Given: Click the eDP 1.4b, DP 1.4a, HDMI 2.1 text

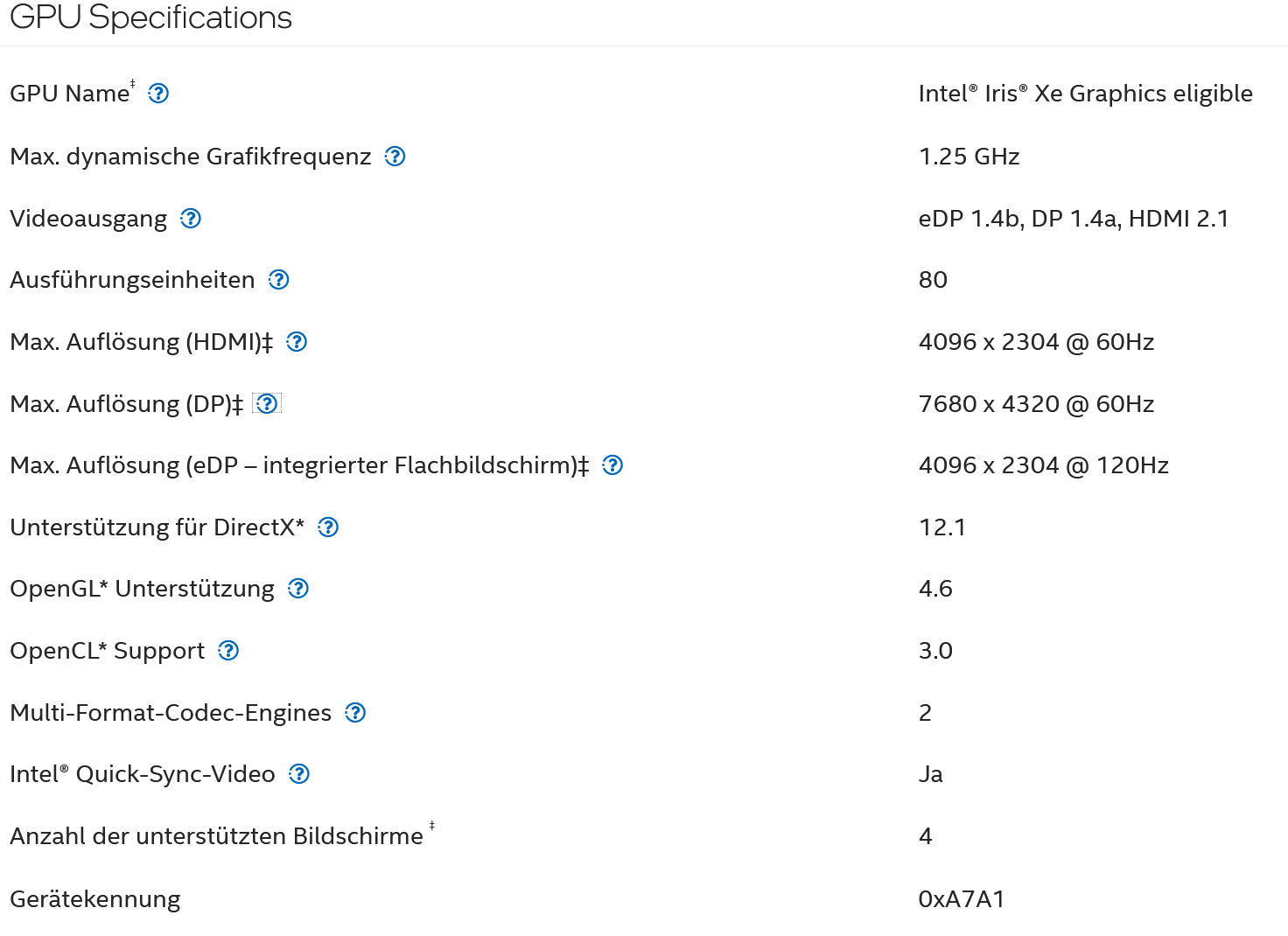Looking at the screenshot, I should [1073, 219].
